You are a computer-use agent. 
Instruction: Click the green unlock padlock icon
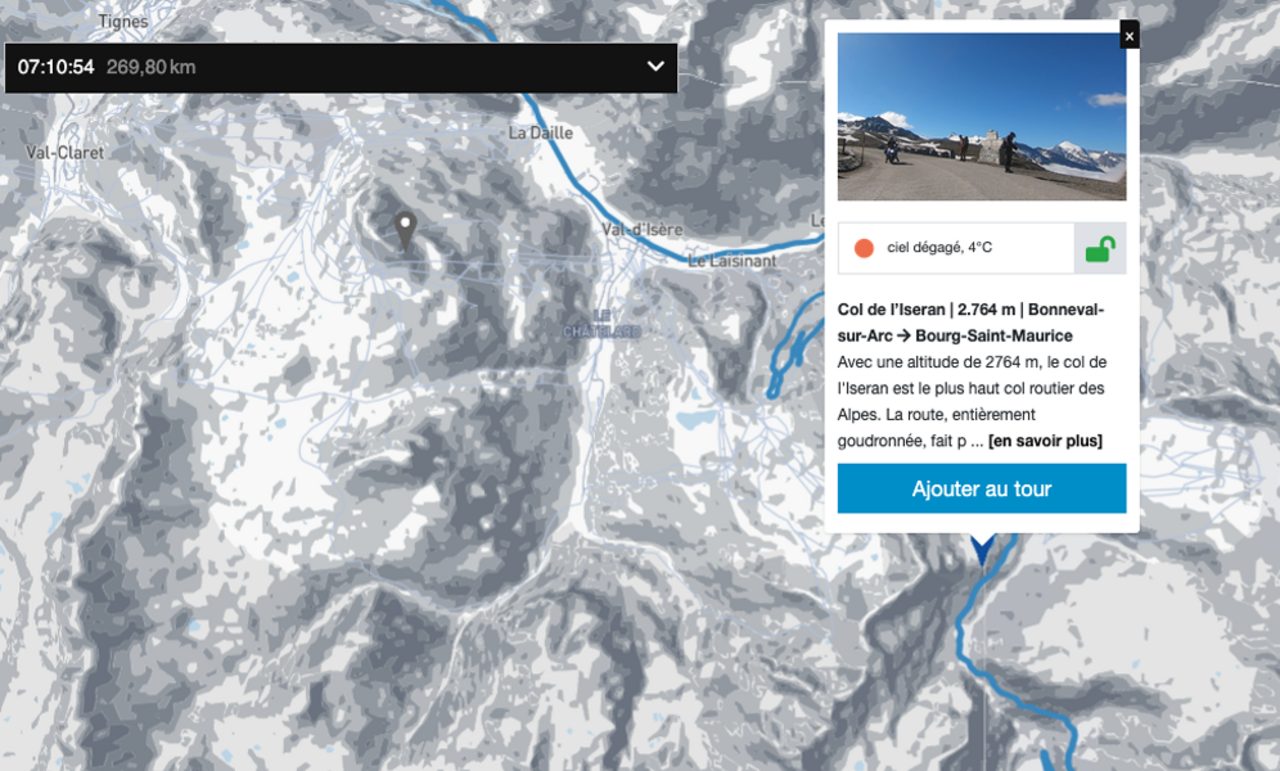coord(1100,248)
